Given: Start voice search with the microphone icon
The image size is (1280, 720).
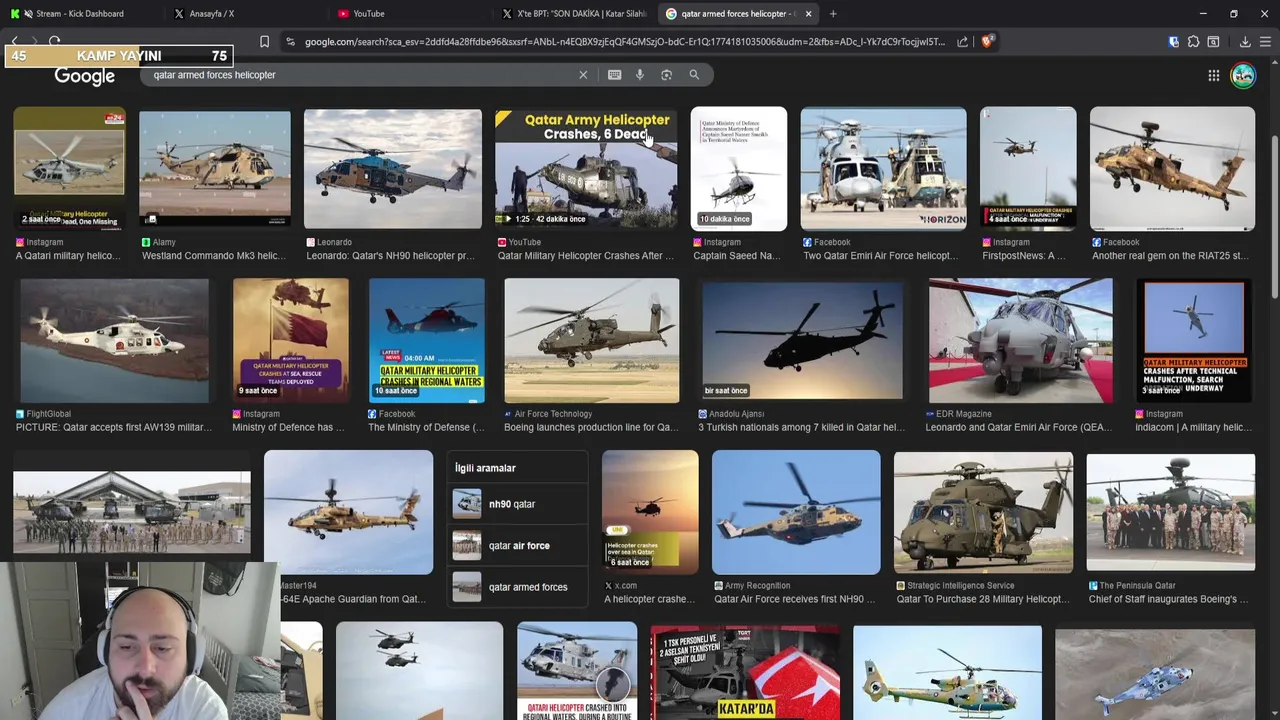Looking at the screenshot, I should click(640, 75).
